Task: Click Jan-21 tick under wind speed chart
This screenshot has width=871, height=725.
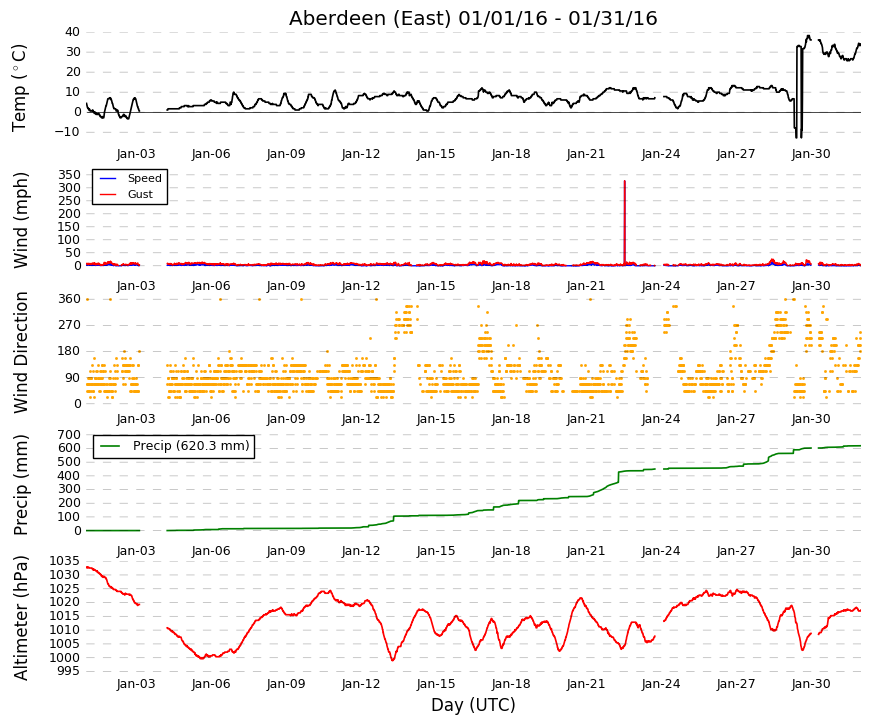Action: pyautogui.click(x=586, y=286)
